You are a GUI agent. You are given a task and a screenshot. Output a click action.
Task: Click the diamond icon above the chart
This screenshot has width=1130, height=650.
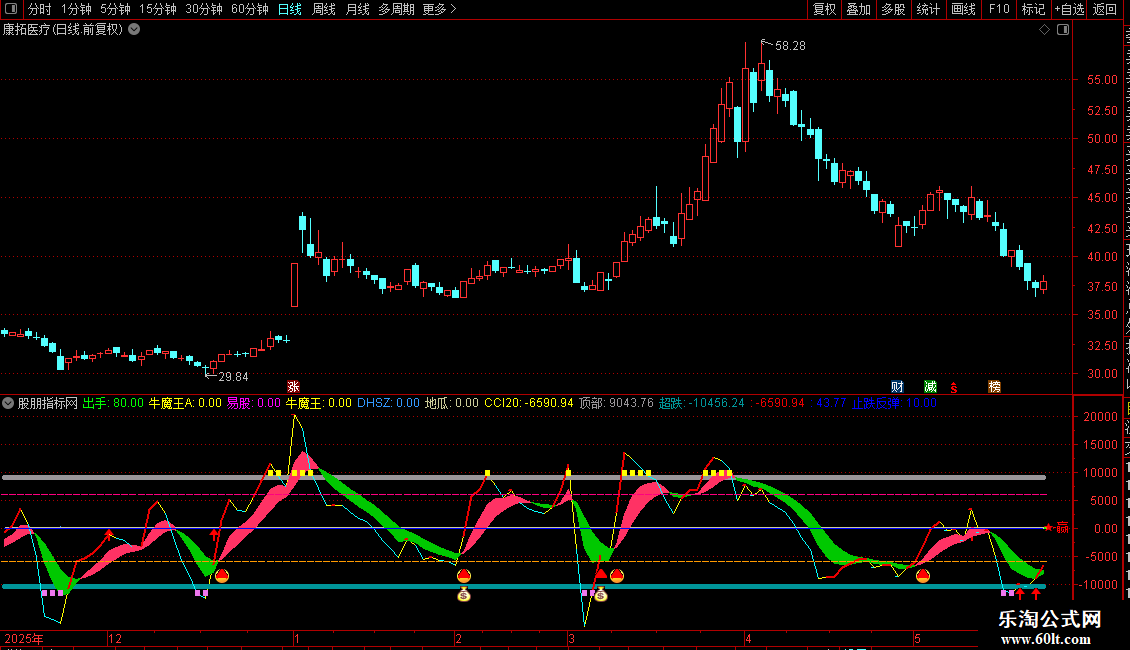(1044, 30)
